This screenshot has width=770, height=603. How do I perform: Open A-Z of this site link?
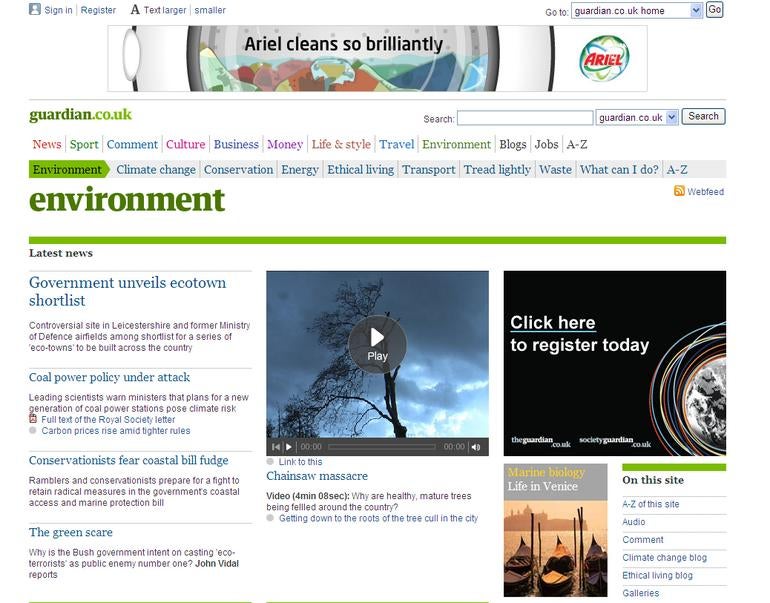click(x=651, y=504)
